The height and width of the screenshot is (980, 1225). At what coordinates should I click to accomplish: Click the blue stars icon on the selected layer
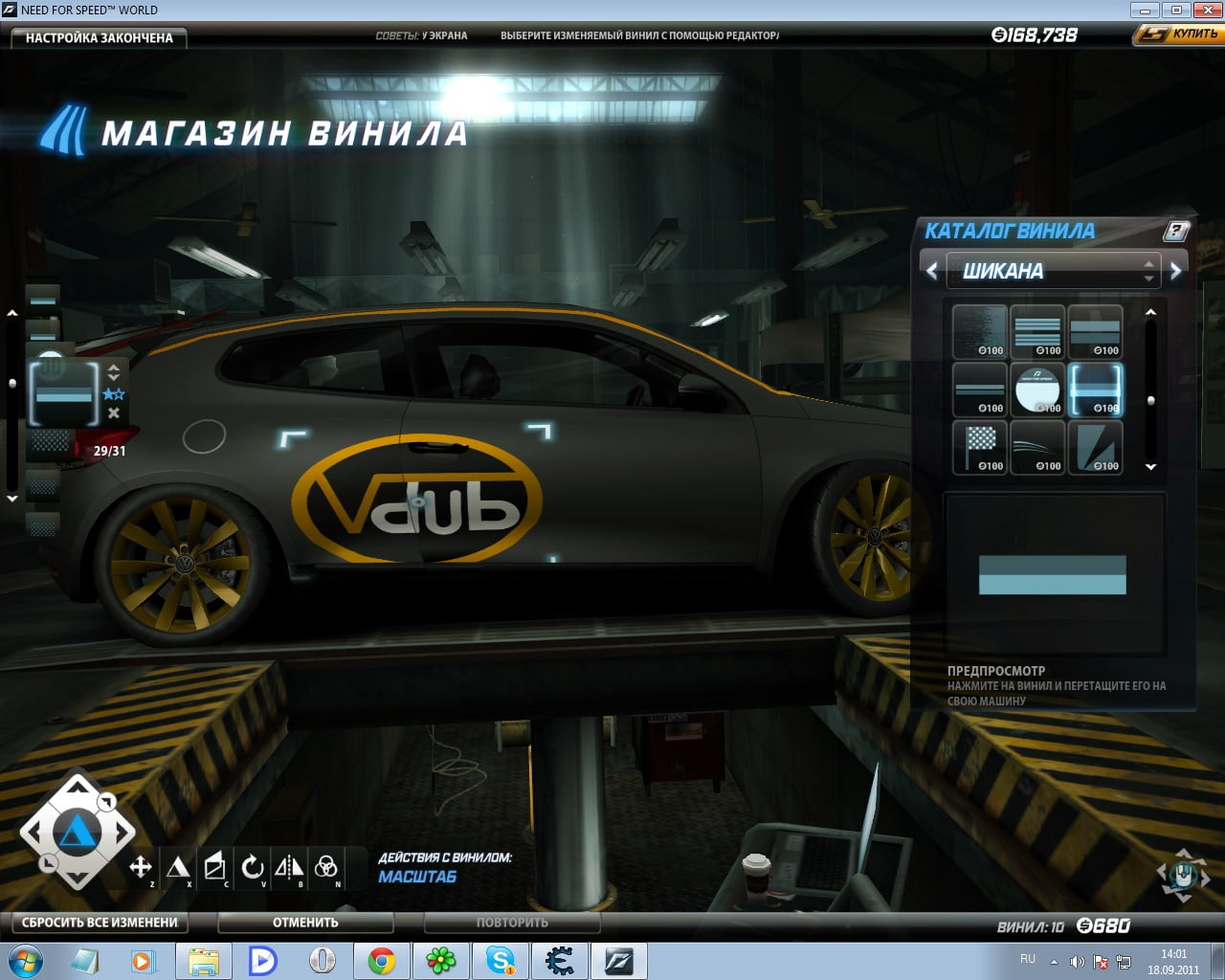click(x=114, y=394)
